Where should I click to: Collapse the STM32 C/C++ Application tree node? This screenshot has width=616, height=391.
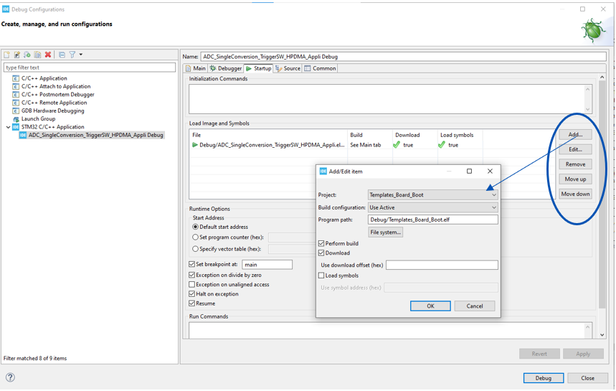[8, 127]
